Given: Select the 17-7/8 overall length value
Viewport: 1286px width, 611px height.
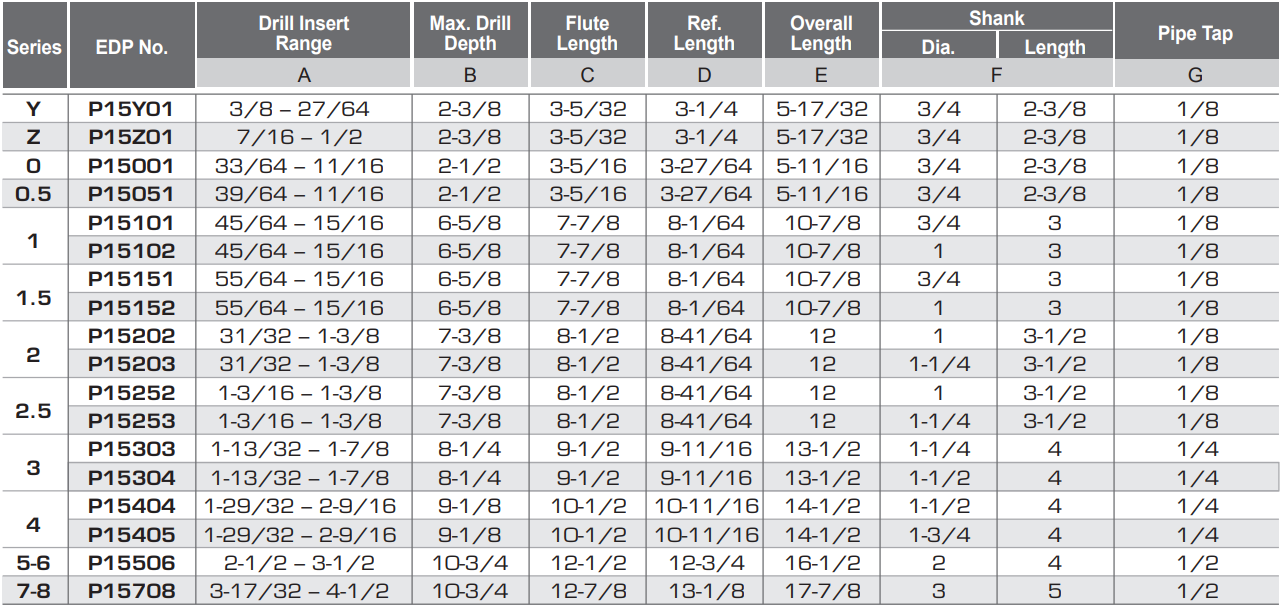Looking at the screenshot, I should pos(821,591).
